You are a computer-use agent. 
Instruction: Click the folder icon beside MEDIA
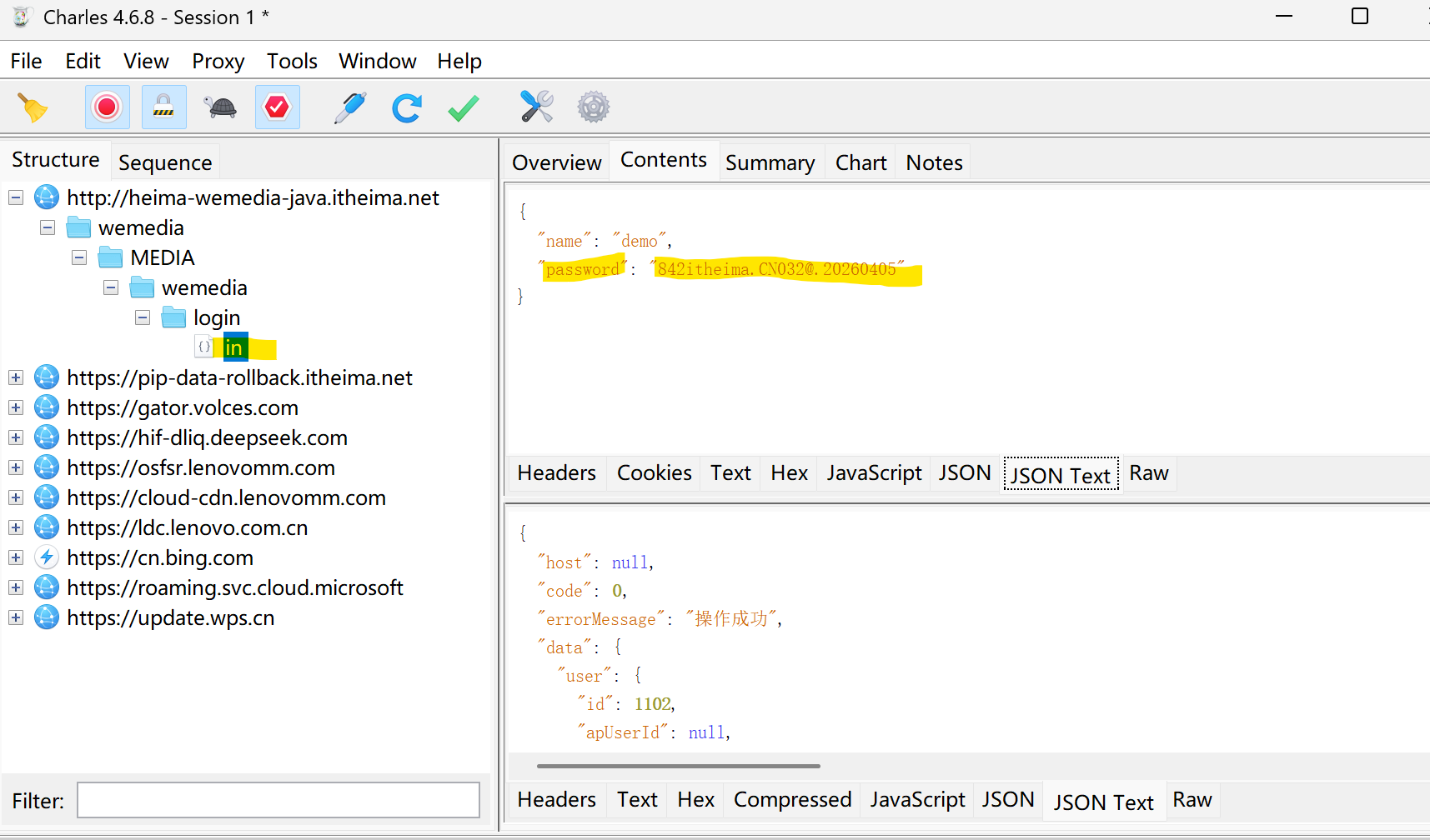point(110,257)
